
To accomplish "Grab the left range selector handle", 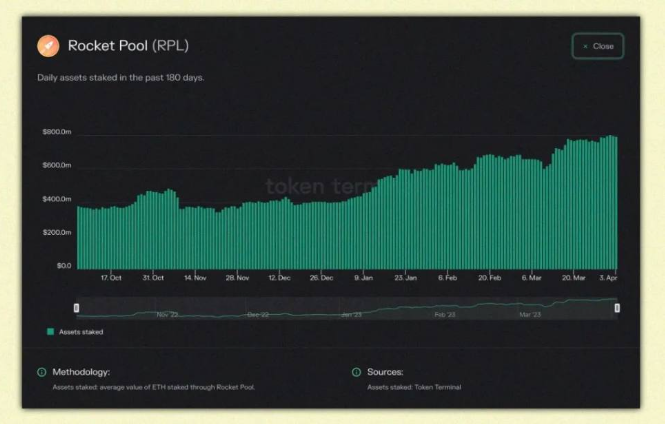I will click(76, 308).
